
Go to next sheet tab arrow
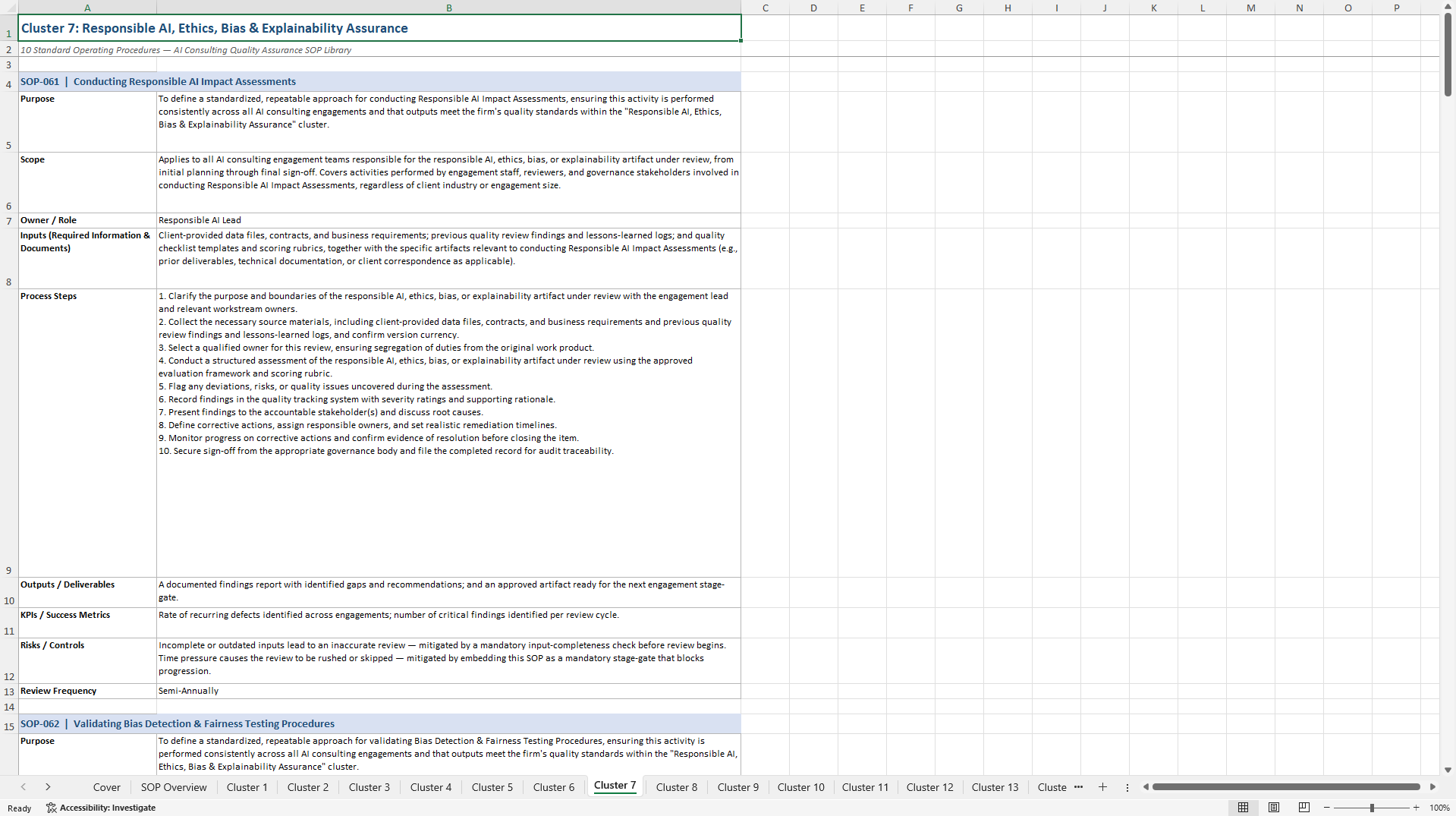(x=48, y=787)
